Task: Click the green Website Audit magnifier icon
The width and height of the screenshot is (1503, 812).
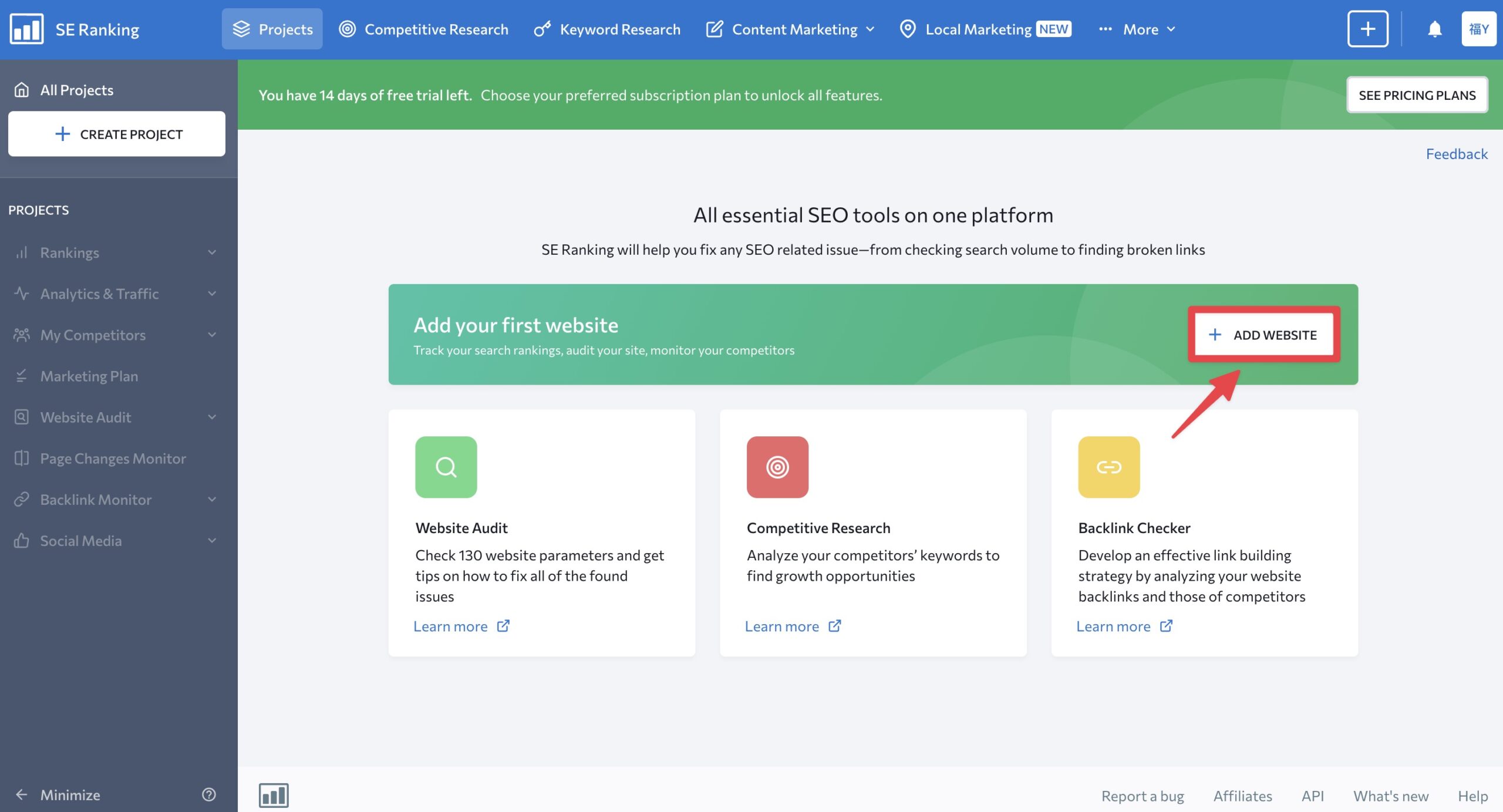Action: pyautogui.click(x=446, y=467)
